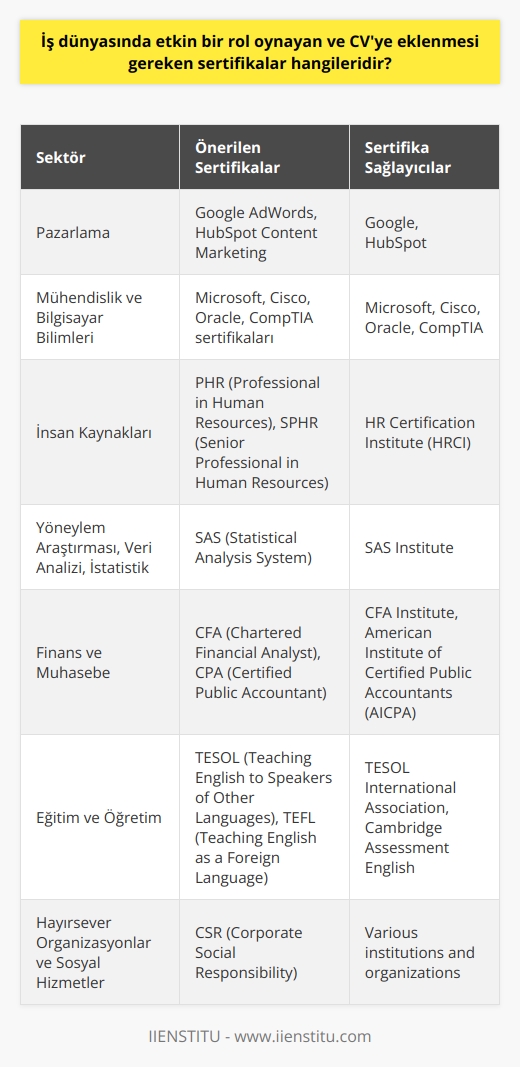Select the İnsan Kaynakları row label
The width and height of the screenshot is (520, 1067).
(100, 431)
